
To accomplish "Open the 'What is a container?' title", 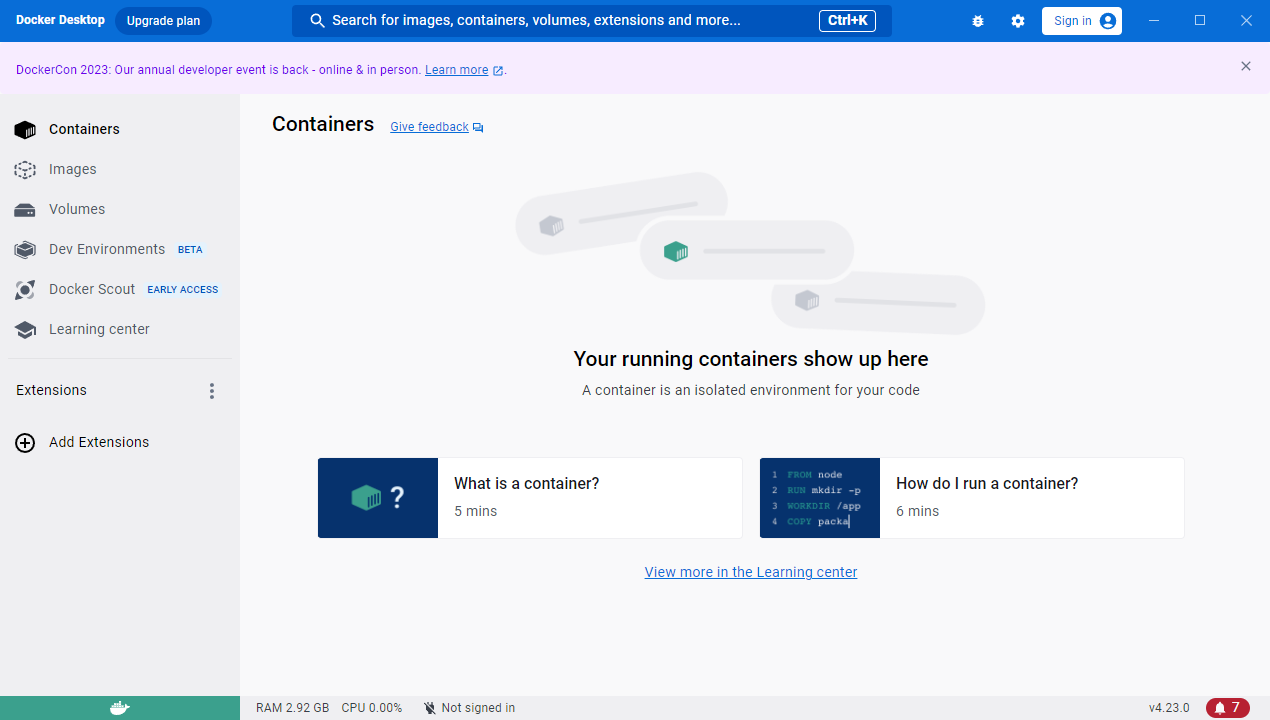I will point(527,483).
